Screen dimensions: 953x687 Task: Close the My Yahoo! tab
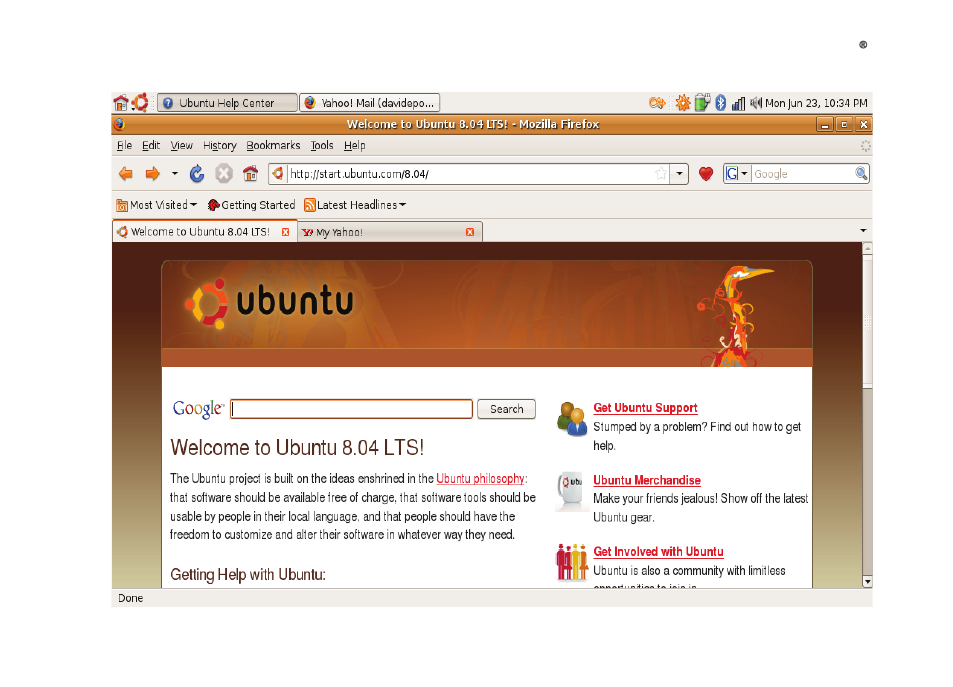tap(470, 232)
